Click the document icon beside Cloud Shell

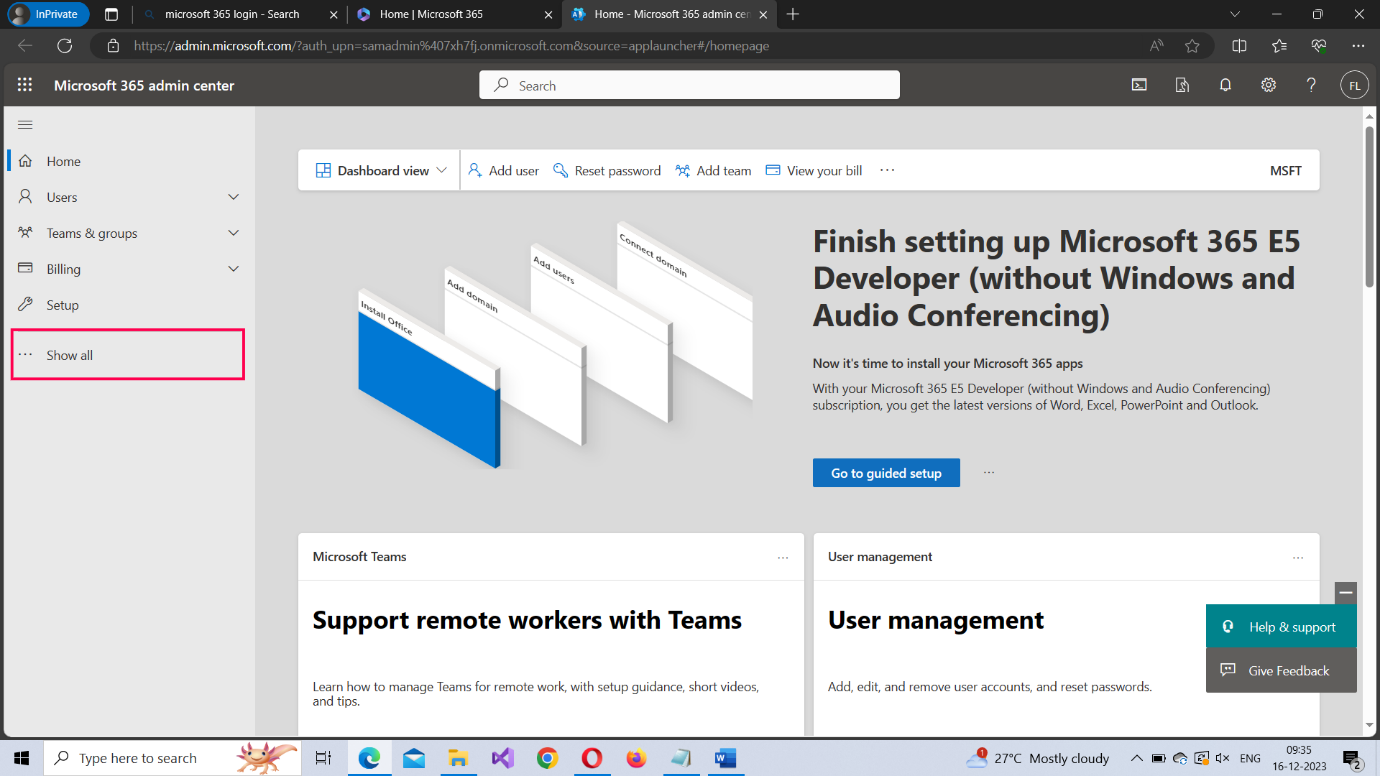click(x=1182, y=85)
